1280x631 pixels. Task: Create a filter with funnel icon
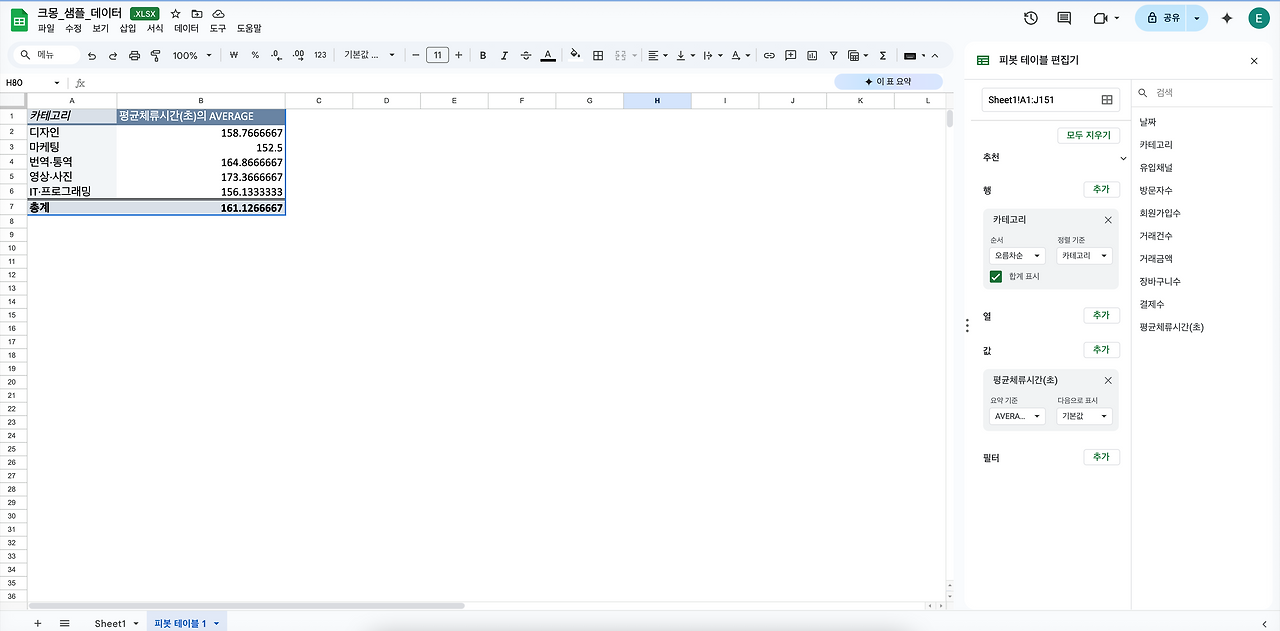(x=833, y=56)
